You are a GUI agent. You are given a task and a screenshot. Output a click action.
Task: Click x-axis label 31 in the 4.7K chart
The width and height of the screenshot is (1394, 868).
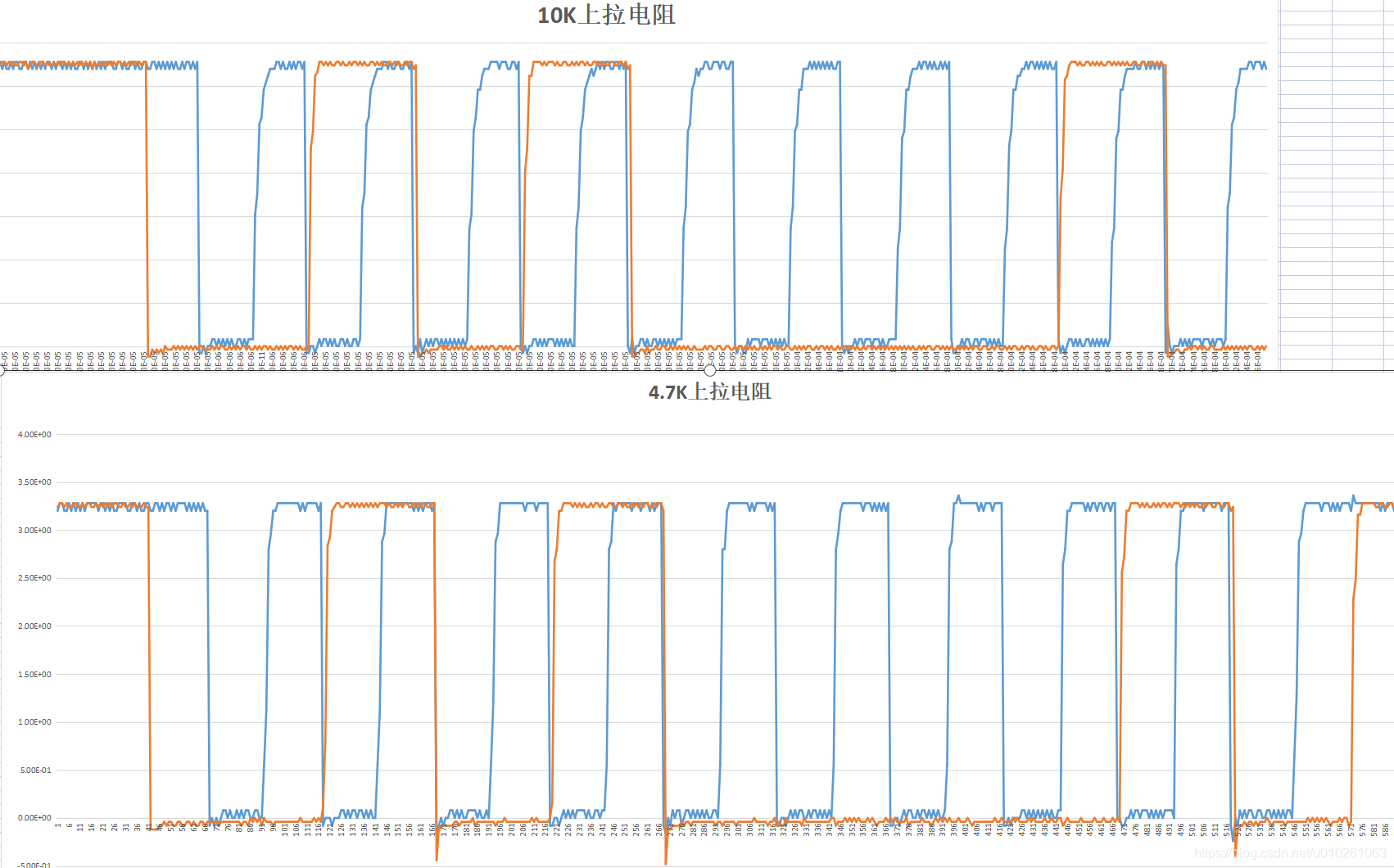(x=126, y=827)
